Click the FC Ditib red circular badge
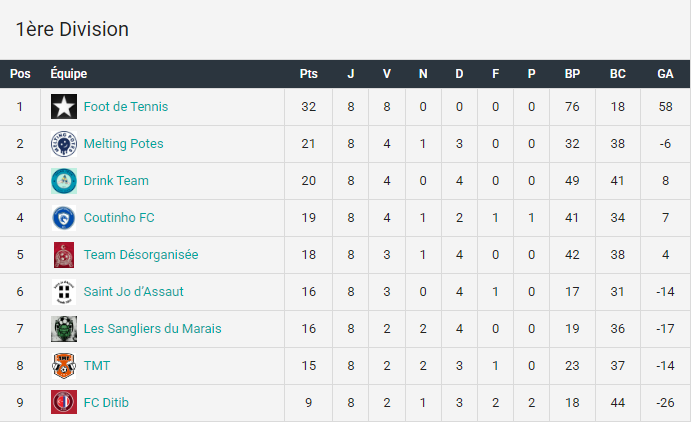 point(64,402)
